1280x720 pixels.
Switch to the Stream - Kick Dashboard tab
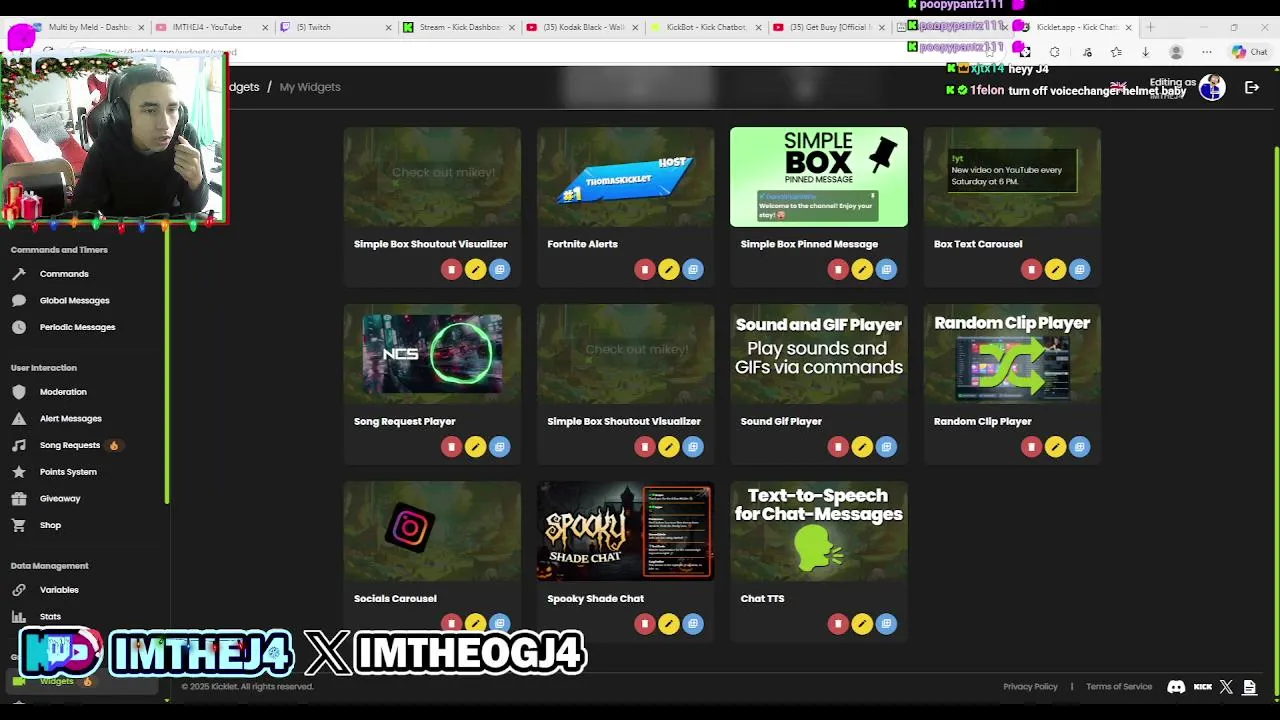pos(458,27)
